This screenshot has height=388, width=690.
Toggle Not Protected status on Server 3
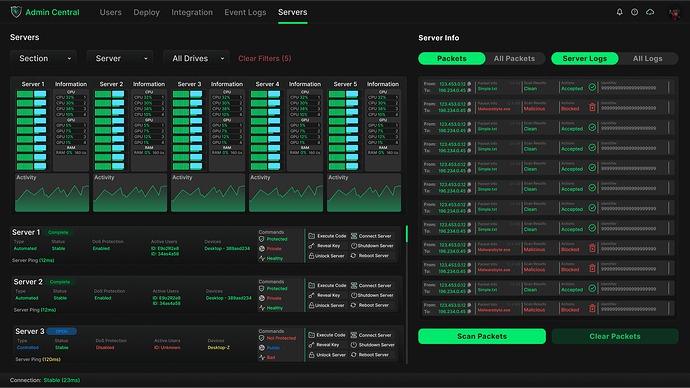[x=277, y=338]
